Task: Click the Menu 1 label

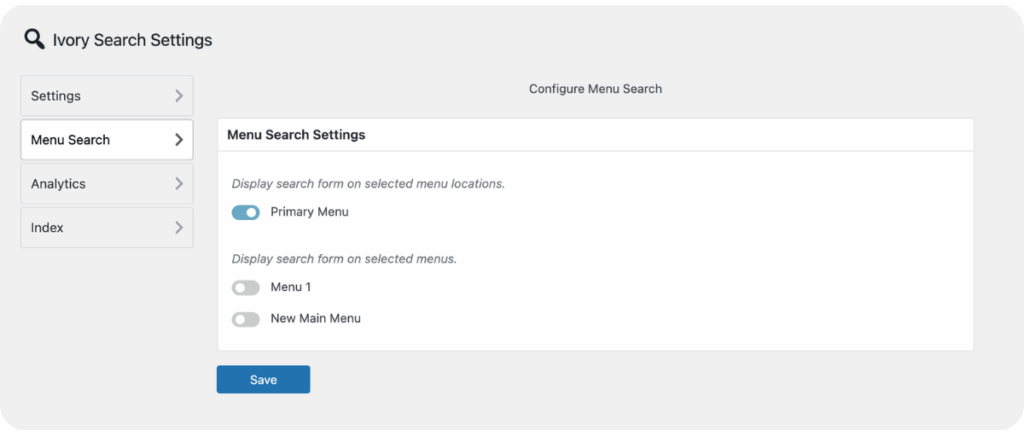Action: (291, 287)
